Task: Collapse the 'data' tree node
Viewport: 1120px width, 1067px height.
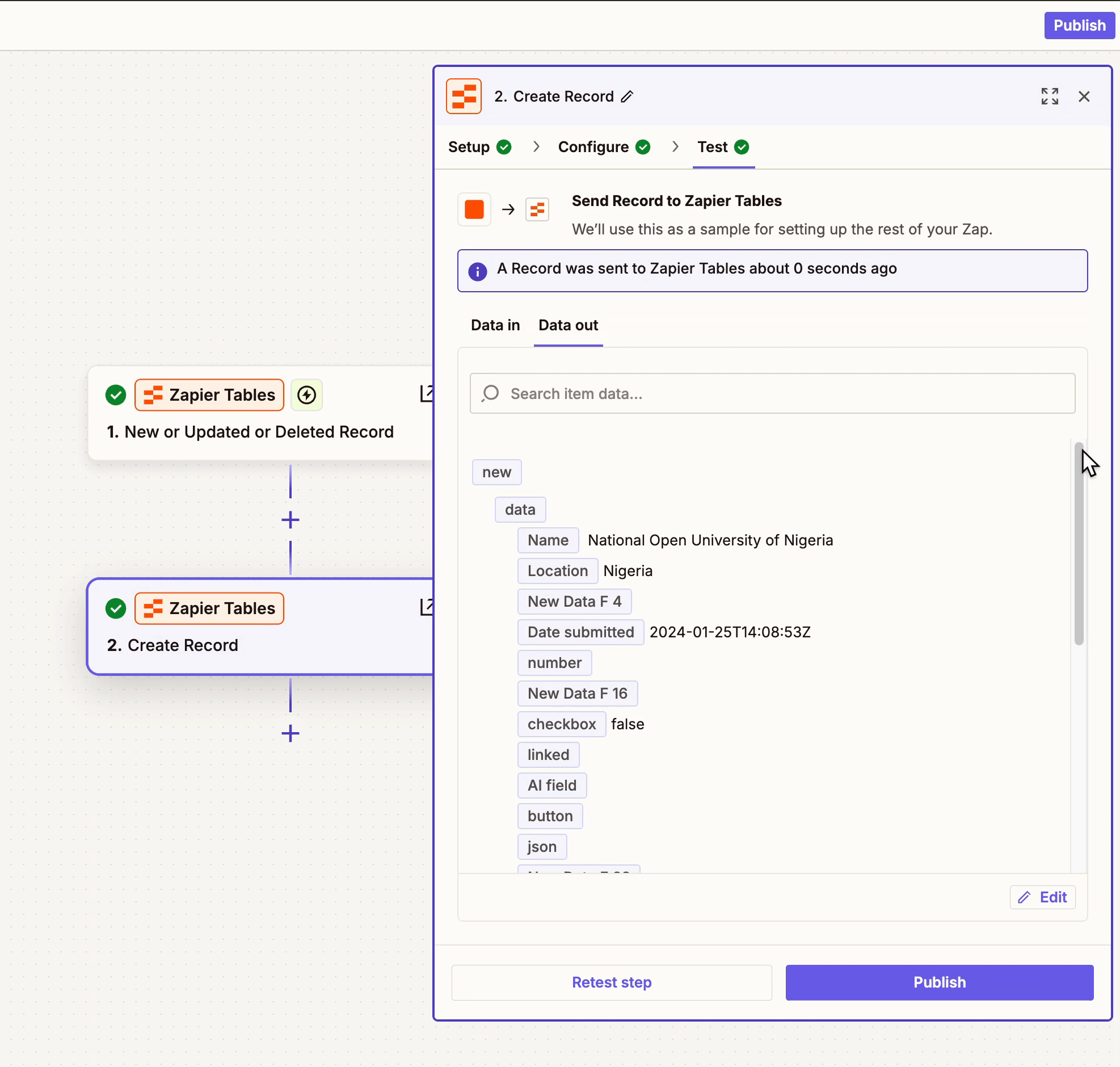Action: [x=520, y=510]
